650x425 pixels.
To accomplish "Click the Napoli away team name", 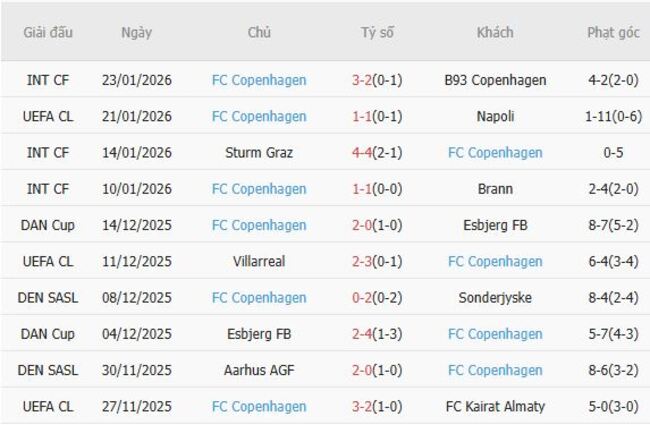I will [495, 116].
